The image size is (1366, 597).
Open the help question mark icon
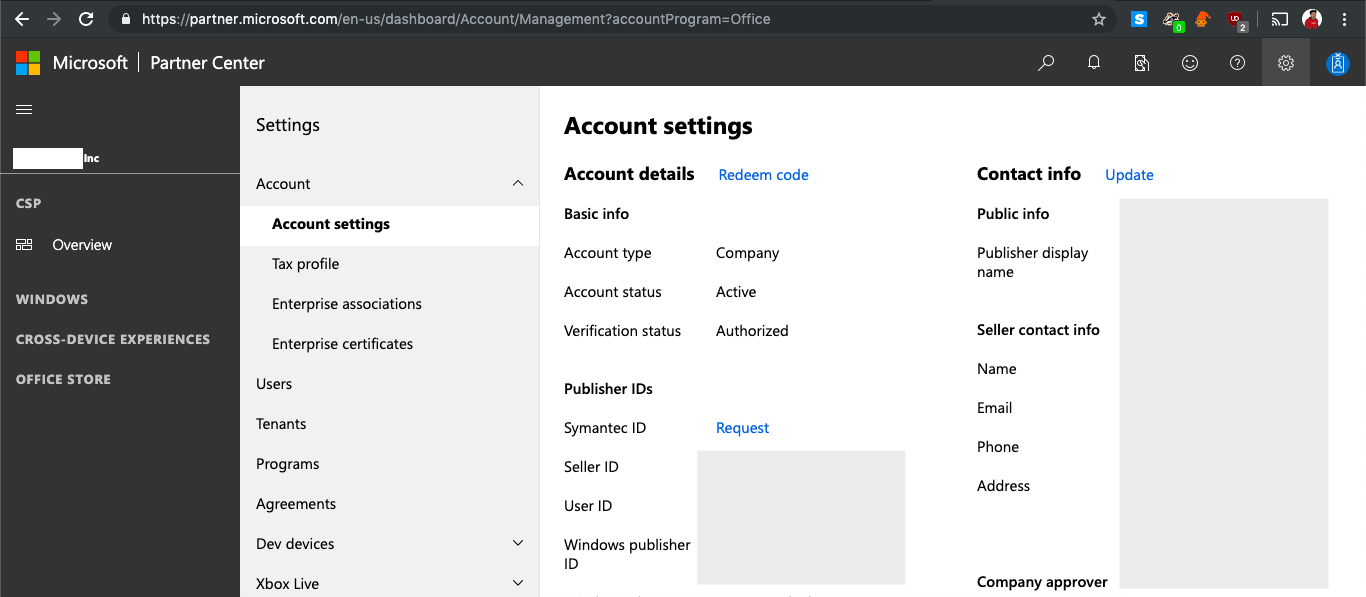point(1238,63)
